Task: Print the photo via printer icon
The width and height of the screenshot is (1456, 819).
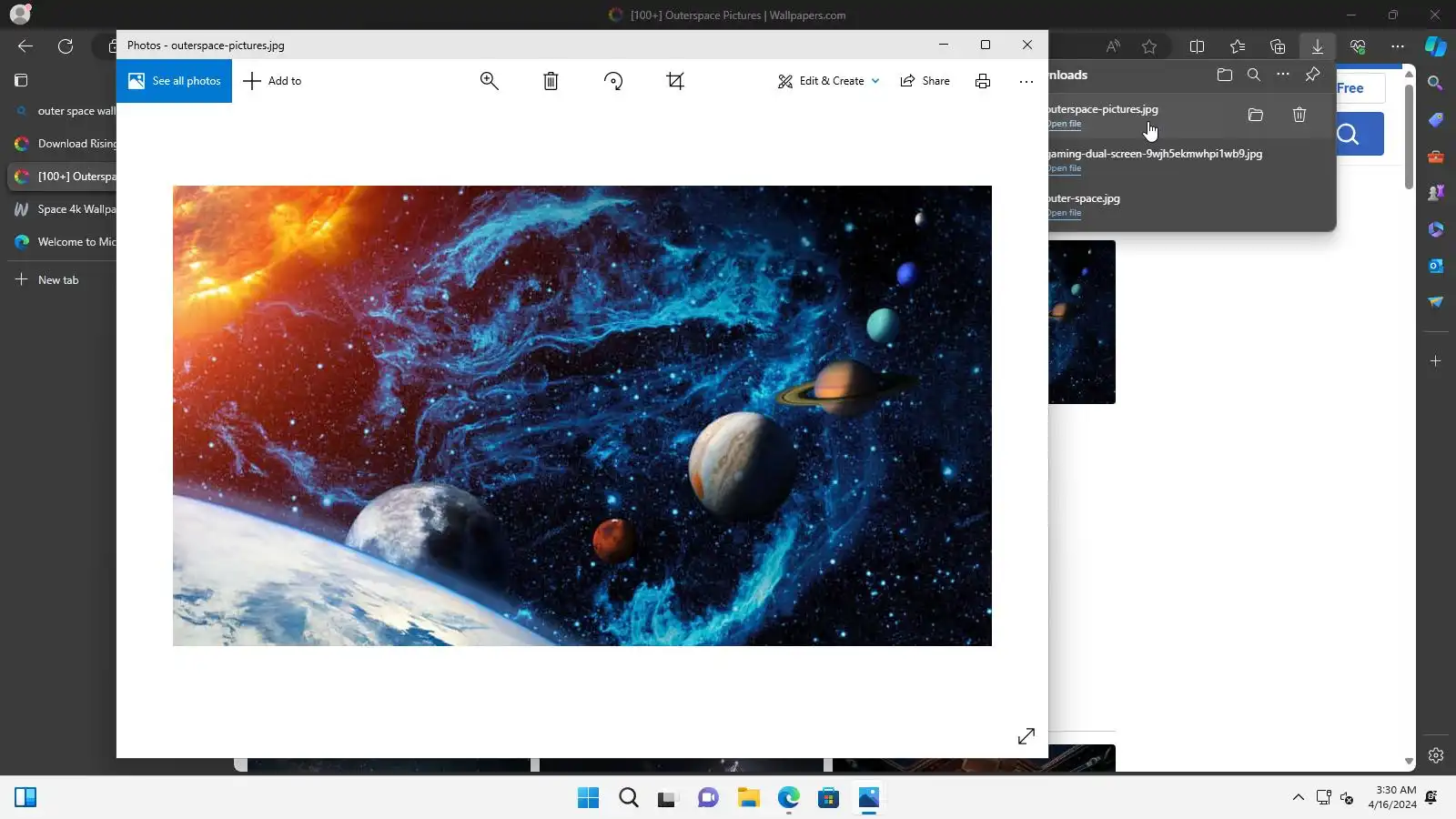Action: pos(983,81)
